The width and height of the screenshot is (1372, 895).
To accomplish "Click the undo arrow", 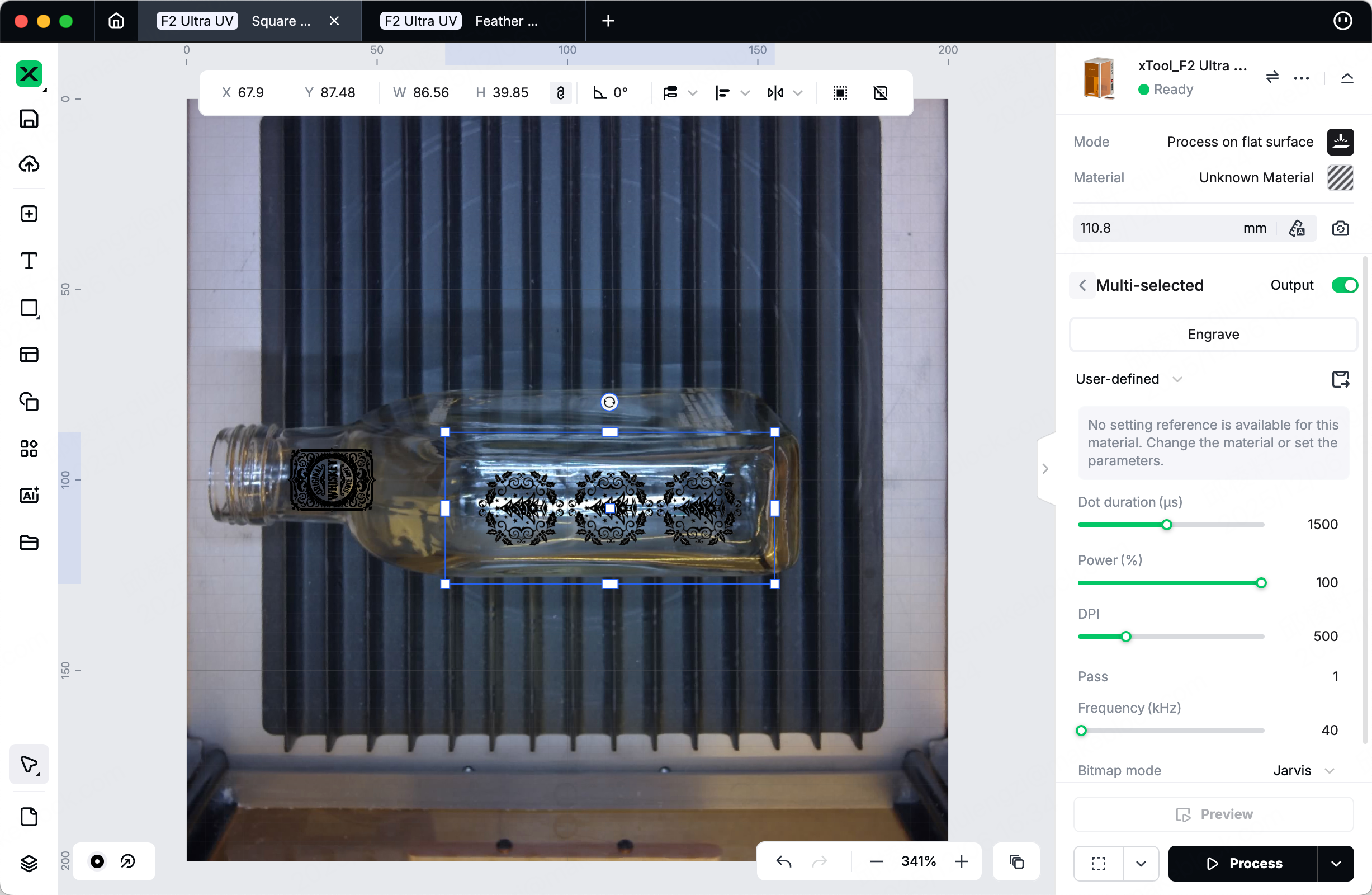I will pos(783,861).
